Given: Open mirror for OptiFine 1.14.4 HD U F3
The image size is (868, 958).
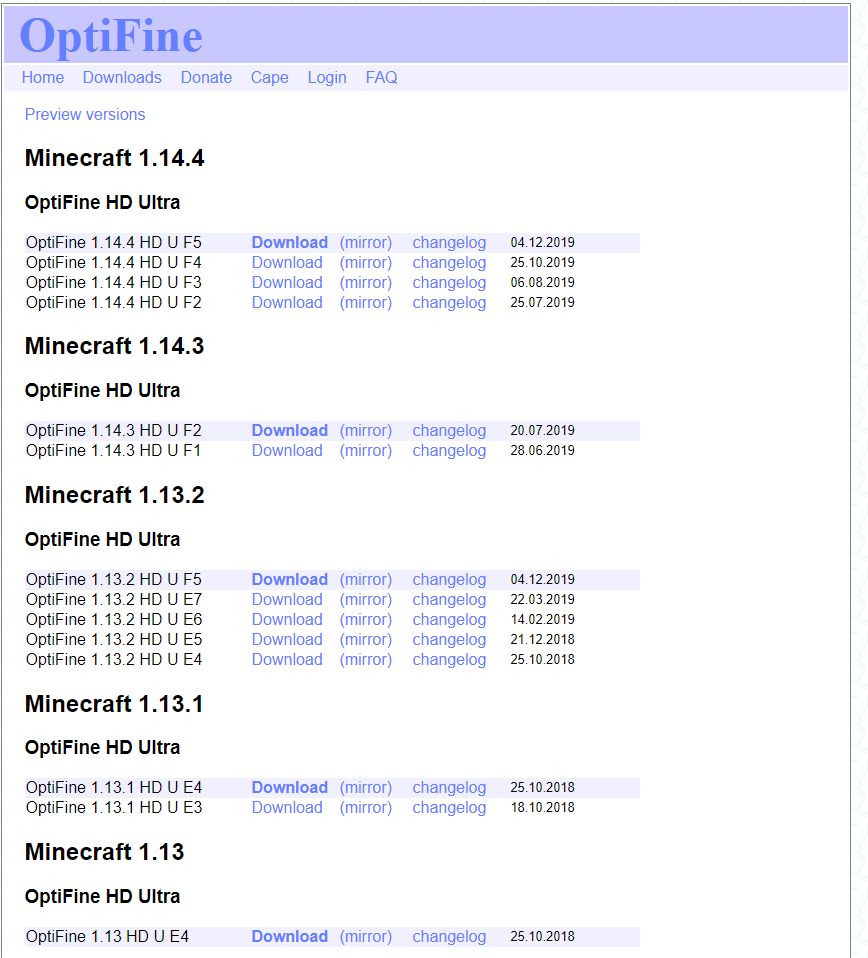Looking at the screenshot, I should (366, 283).
